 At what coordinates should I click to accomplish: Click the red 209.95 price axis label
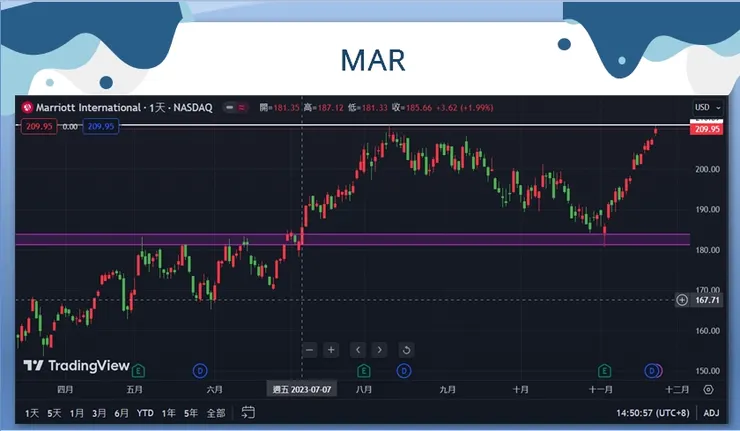(706, 129)
